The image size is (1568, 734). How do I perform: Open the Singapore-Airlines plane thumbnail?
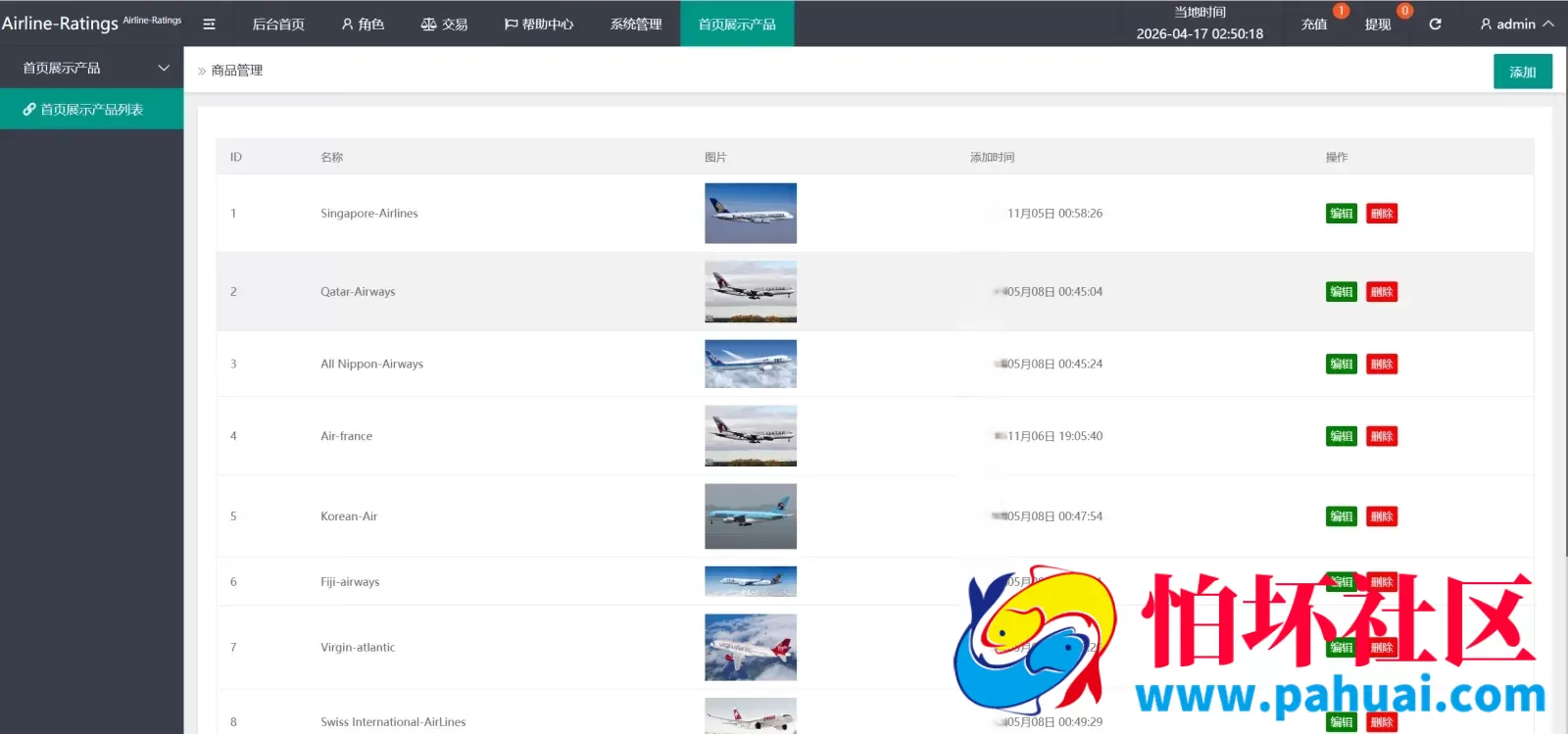[751, 214]
